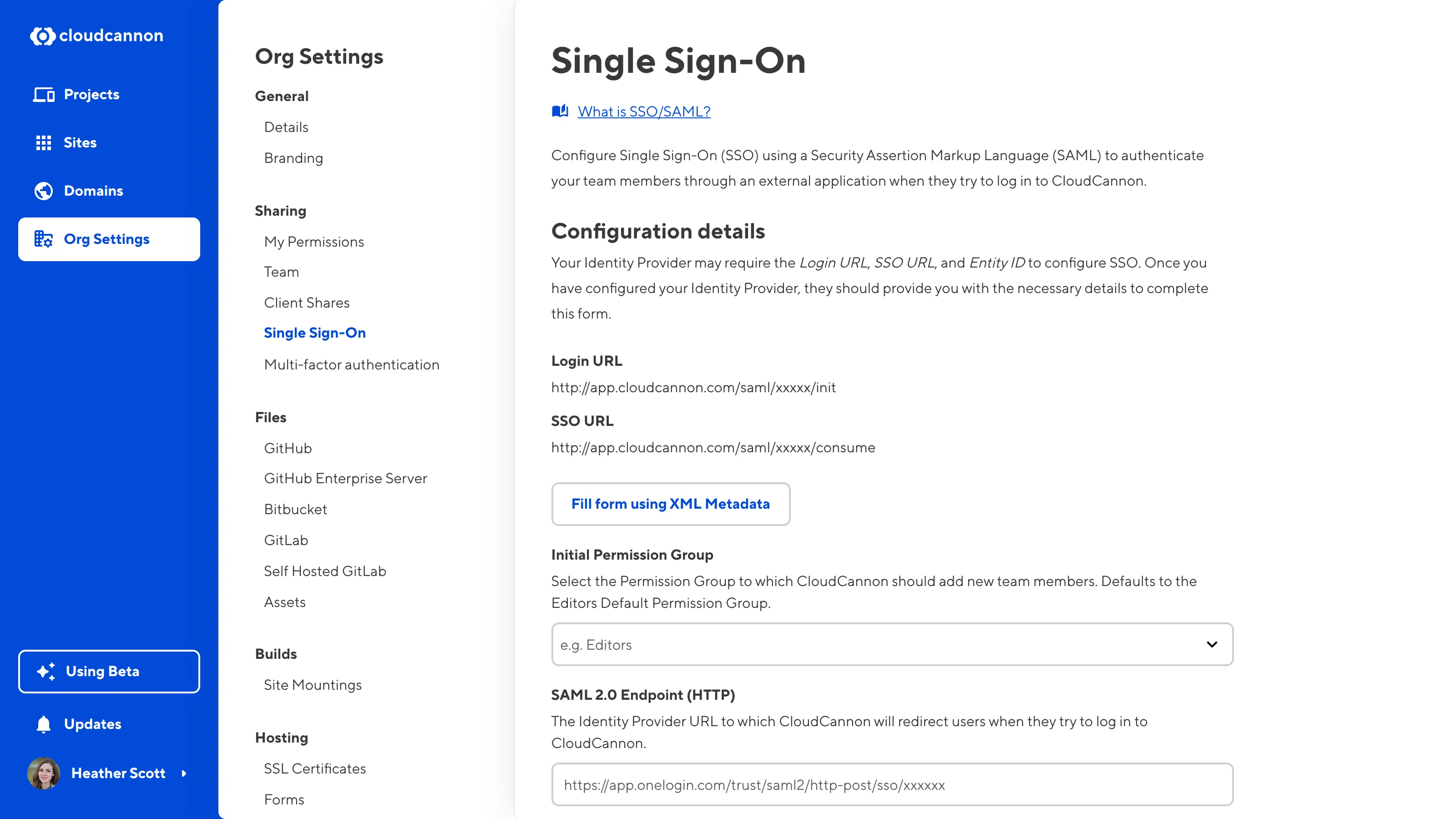Click the Domains globe icon
The image size is (1456, 819).
[x=44, y=191]
